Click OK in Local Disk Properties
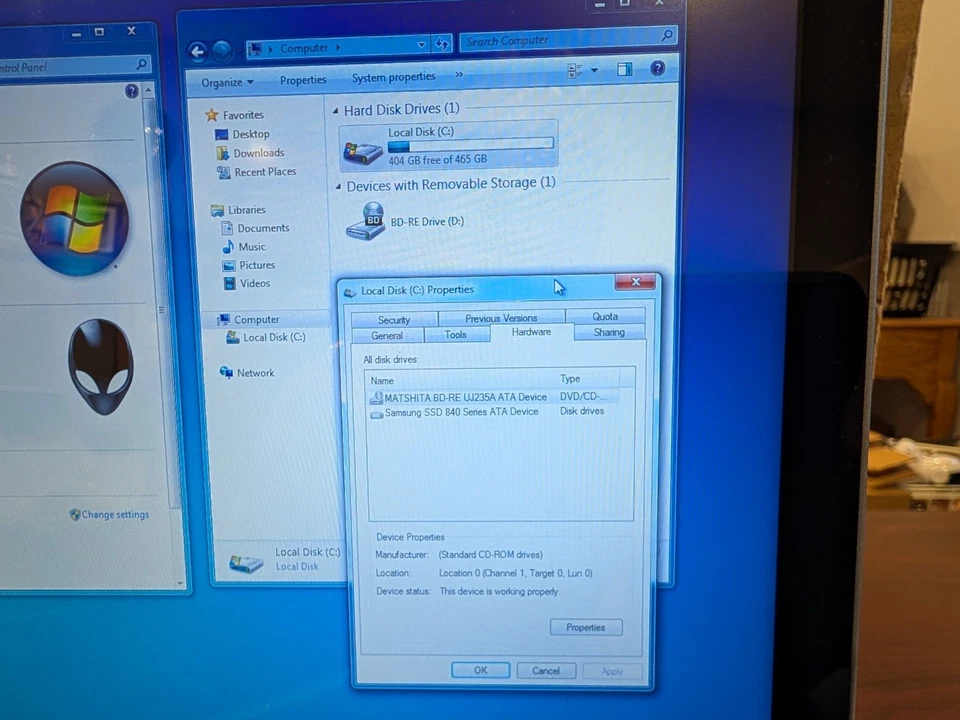The width and height of the screenshot is (960, 720). pos(481,670)
